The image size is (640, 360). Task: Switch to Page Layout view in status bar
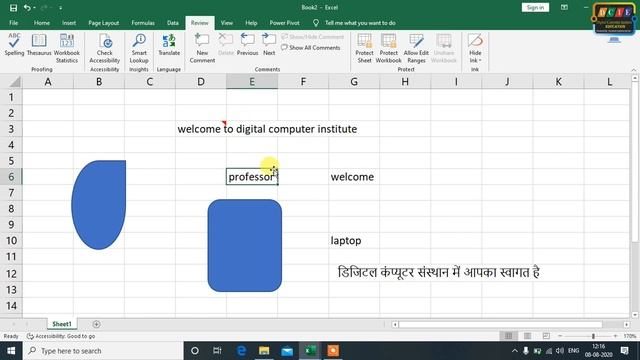coord(527,336)
